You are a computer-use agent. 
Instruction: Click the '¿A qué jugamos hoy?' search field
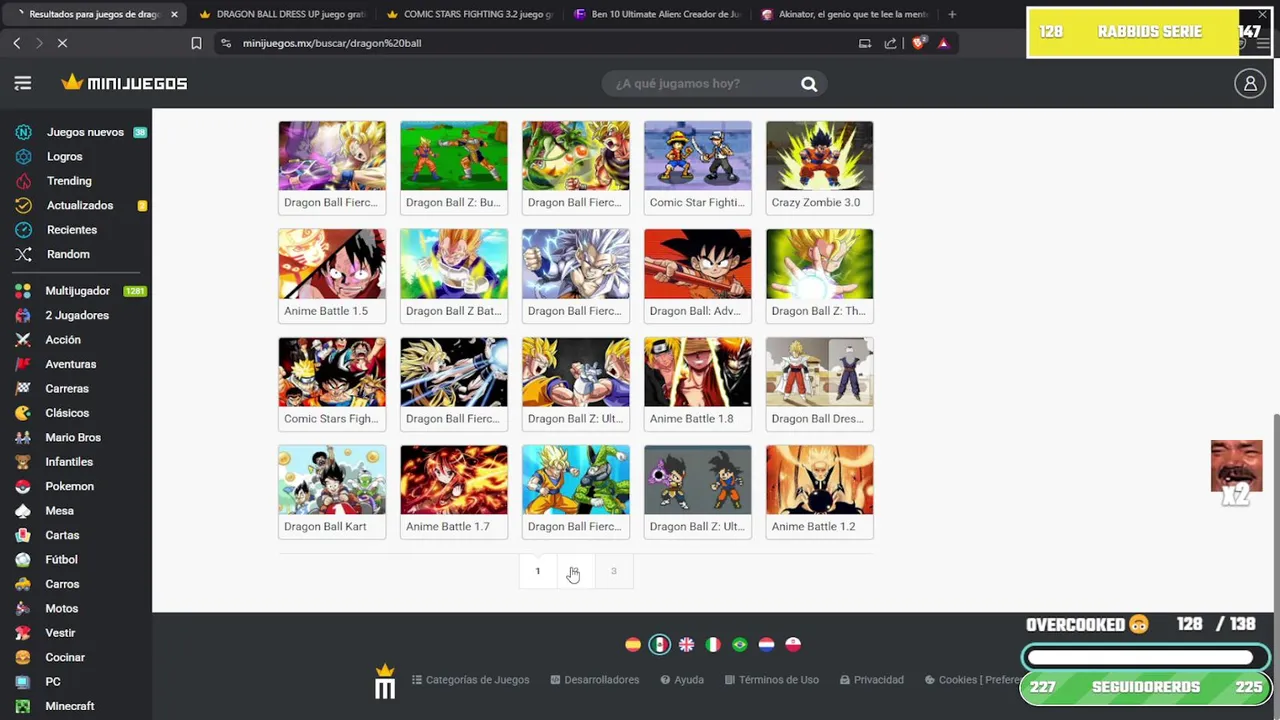(x=700, y=84)
